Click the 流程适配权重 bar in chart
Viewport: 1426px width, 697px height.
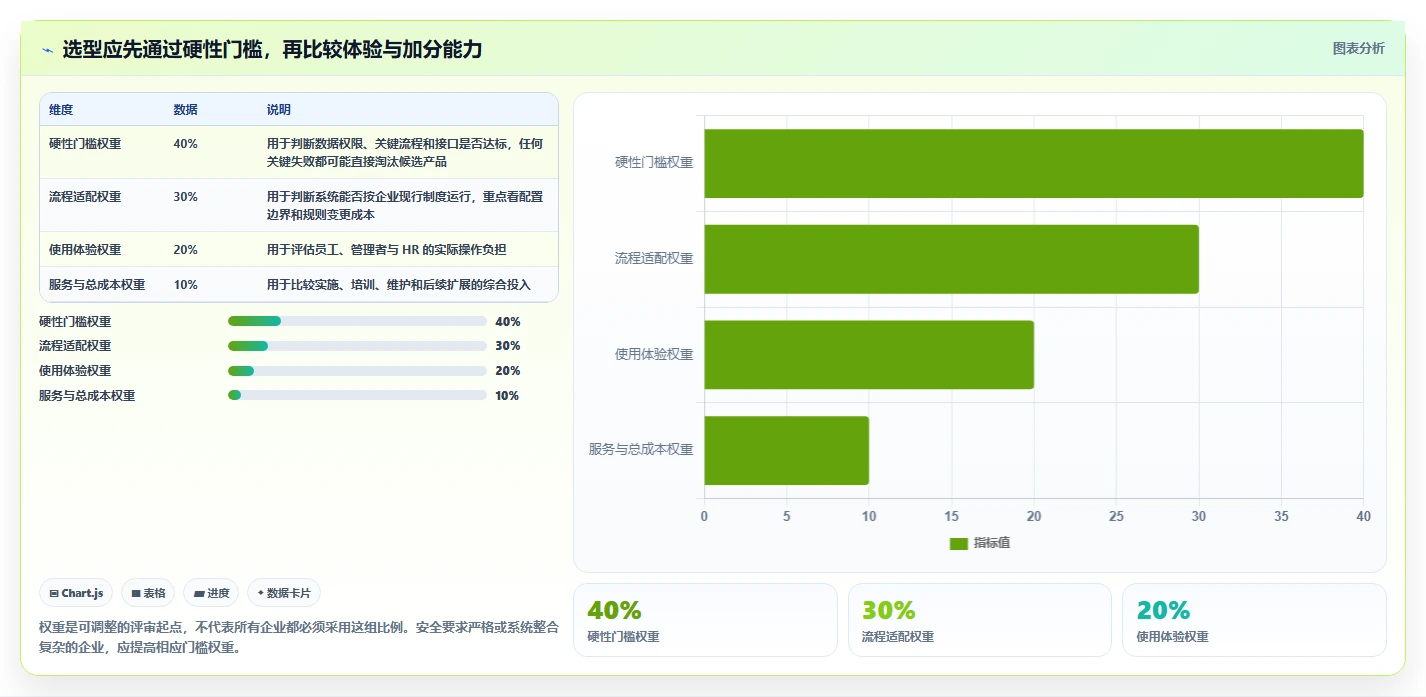tap(951, 259)
